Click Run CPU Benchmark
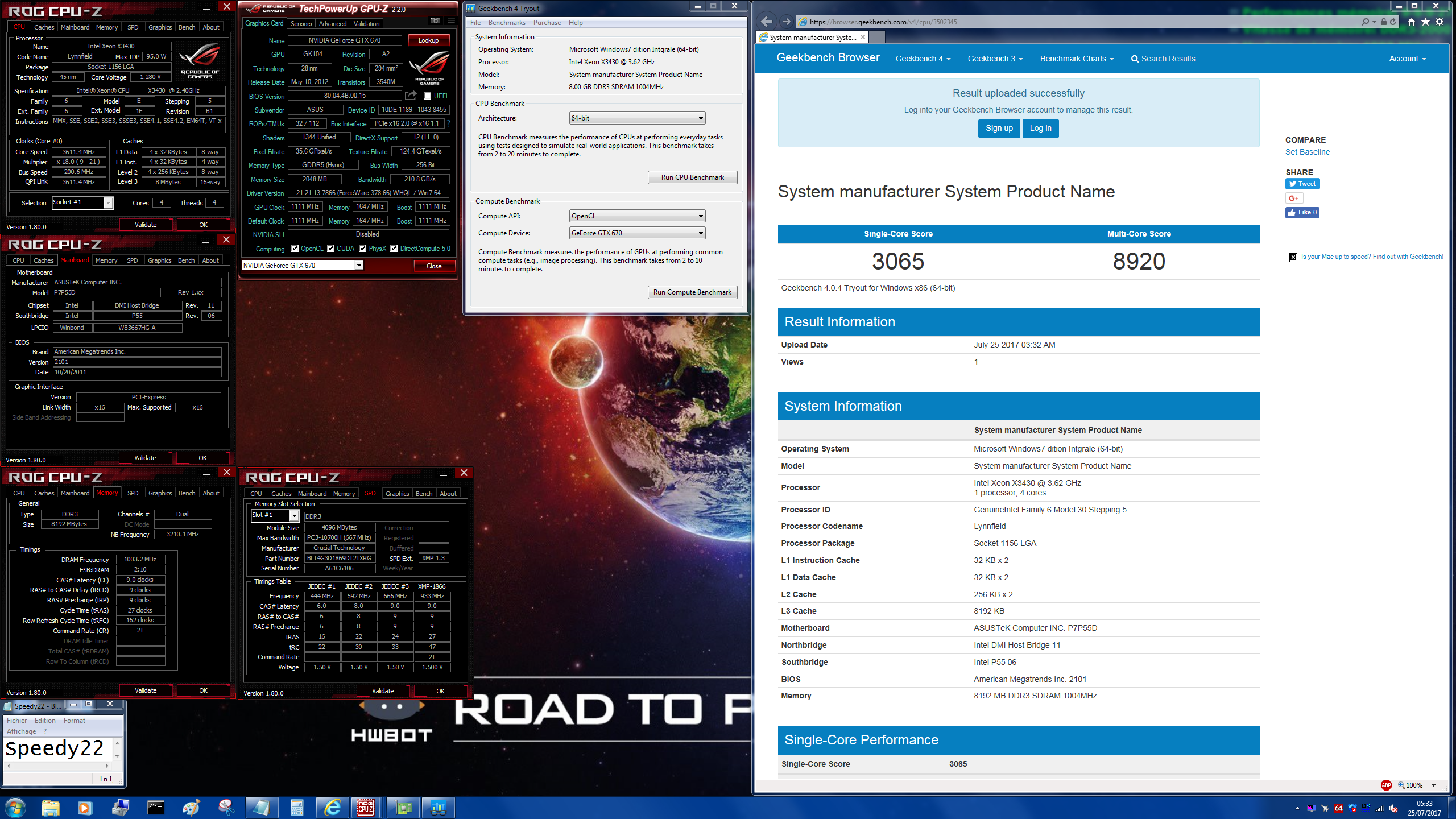The image size is (1456, 819). point(692,177)
